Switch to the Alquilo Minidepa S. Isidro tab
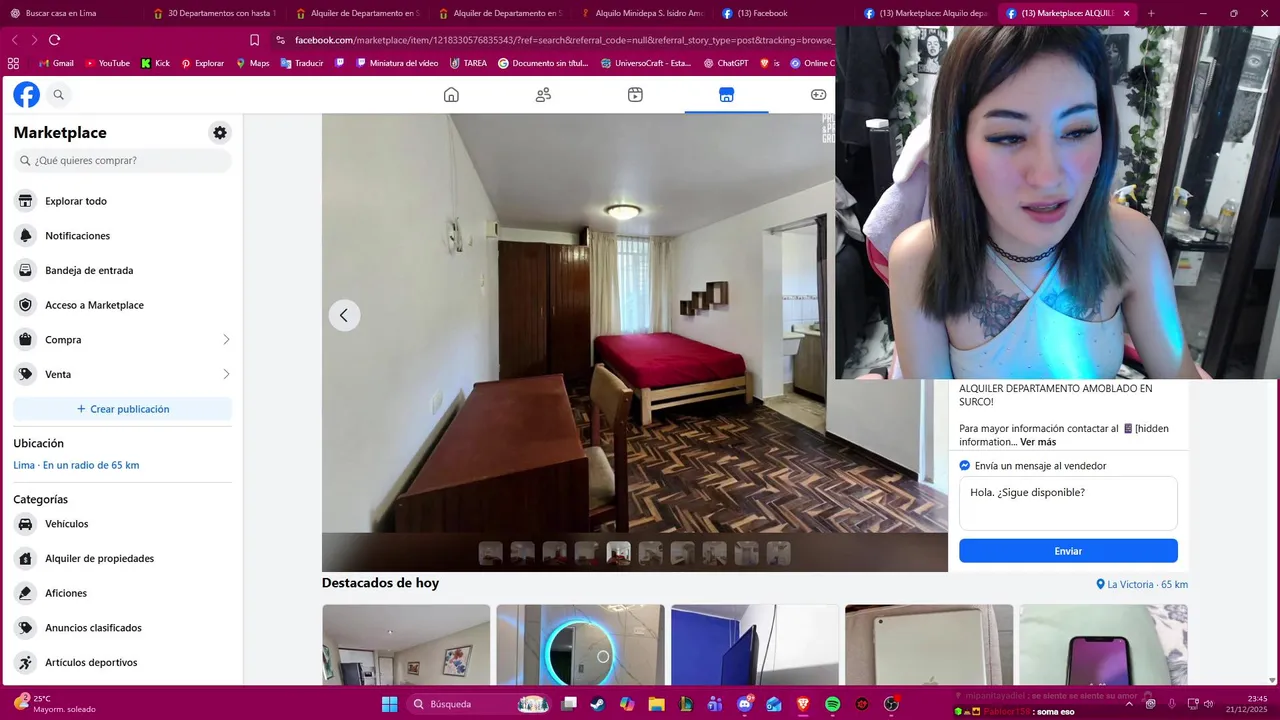 click(641, 13)
